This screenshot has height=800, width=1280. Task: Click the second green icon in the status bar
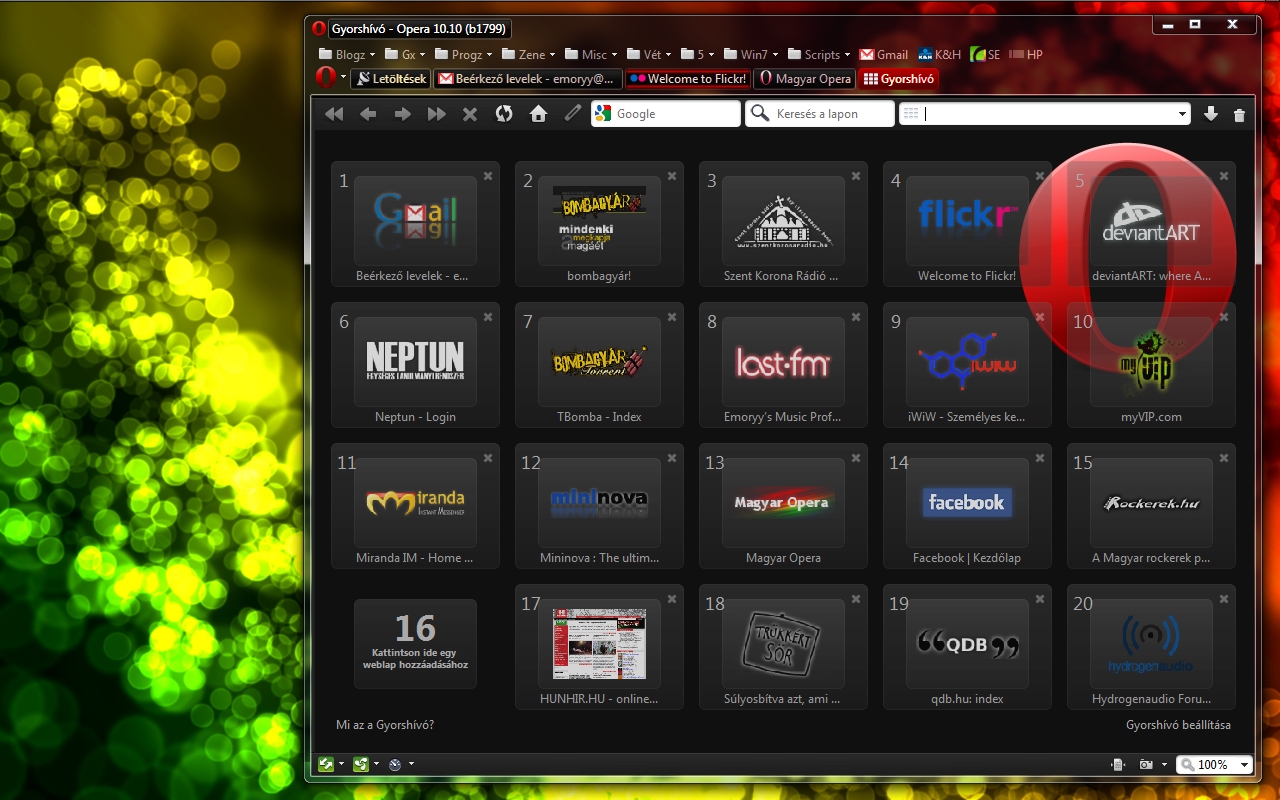coord(361,764)
